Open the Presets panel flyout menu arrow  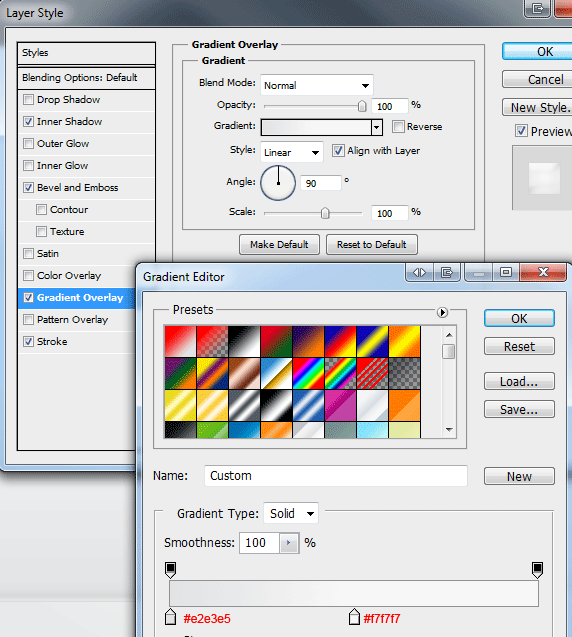tap(442, 312)
